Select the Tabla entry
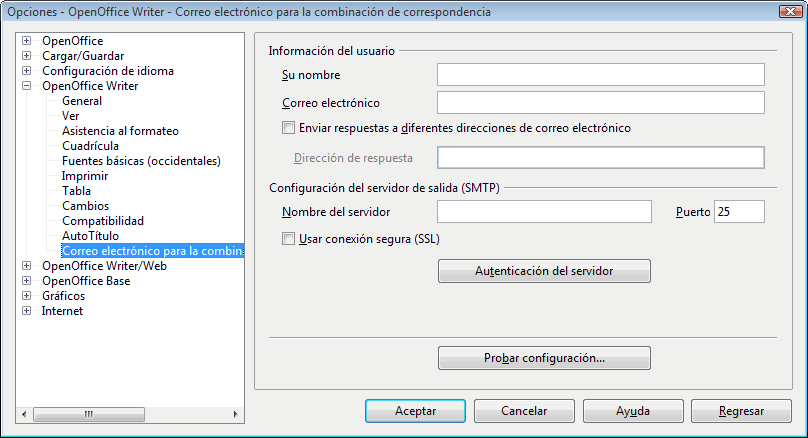This screenshot has width=808, height=438. tap(76, 191)
